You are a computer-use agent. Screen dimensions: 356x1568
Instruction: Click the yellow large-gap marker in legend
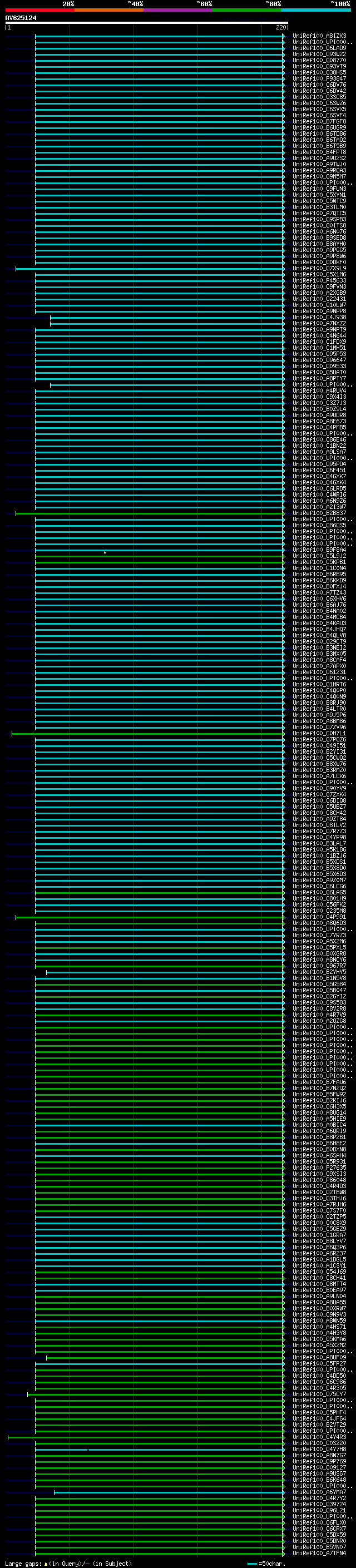[x=46, y=1564]
